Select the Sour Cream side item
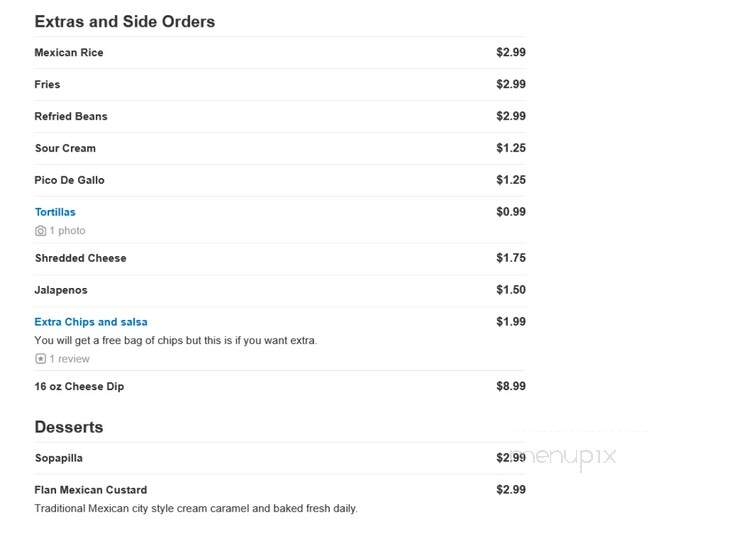 tap(65, 148)
